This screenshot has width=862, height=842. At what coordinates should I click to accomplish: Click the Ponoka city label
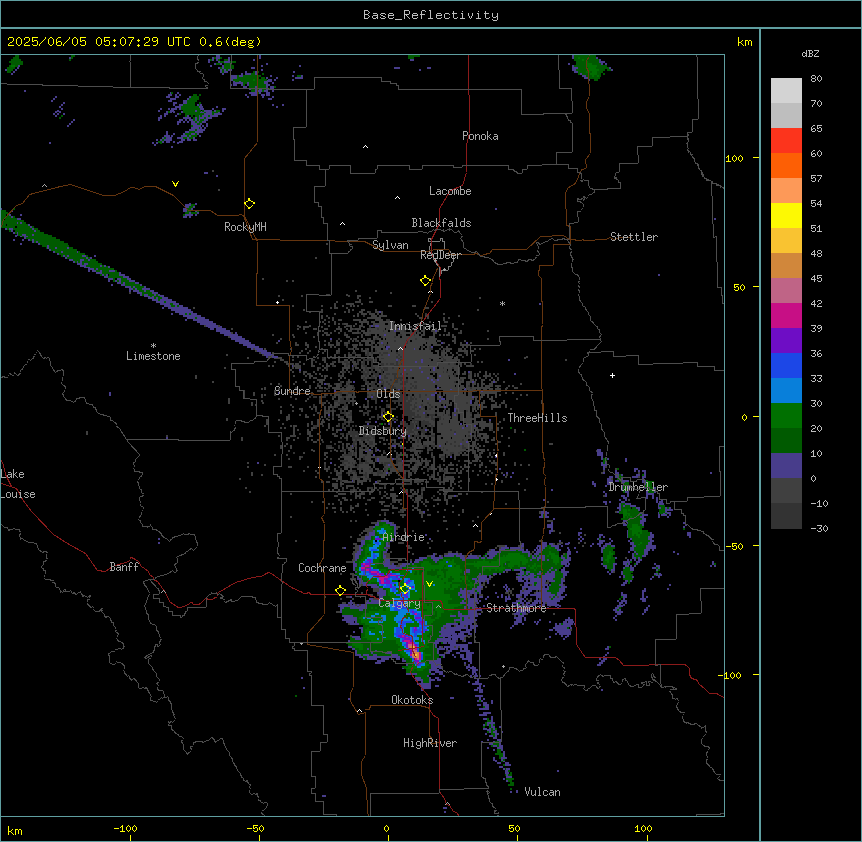pos(480,136)
